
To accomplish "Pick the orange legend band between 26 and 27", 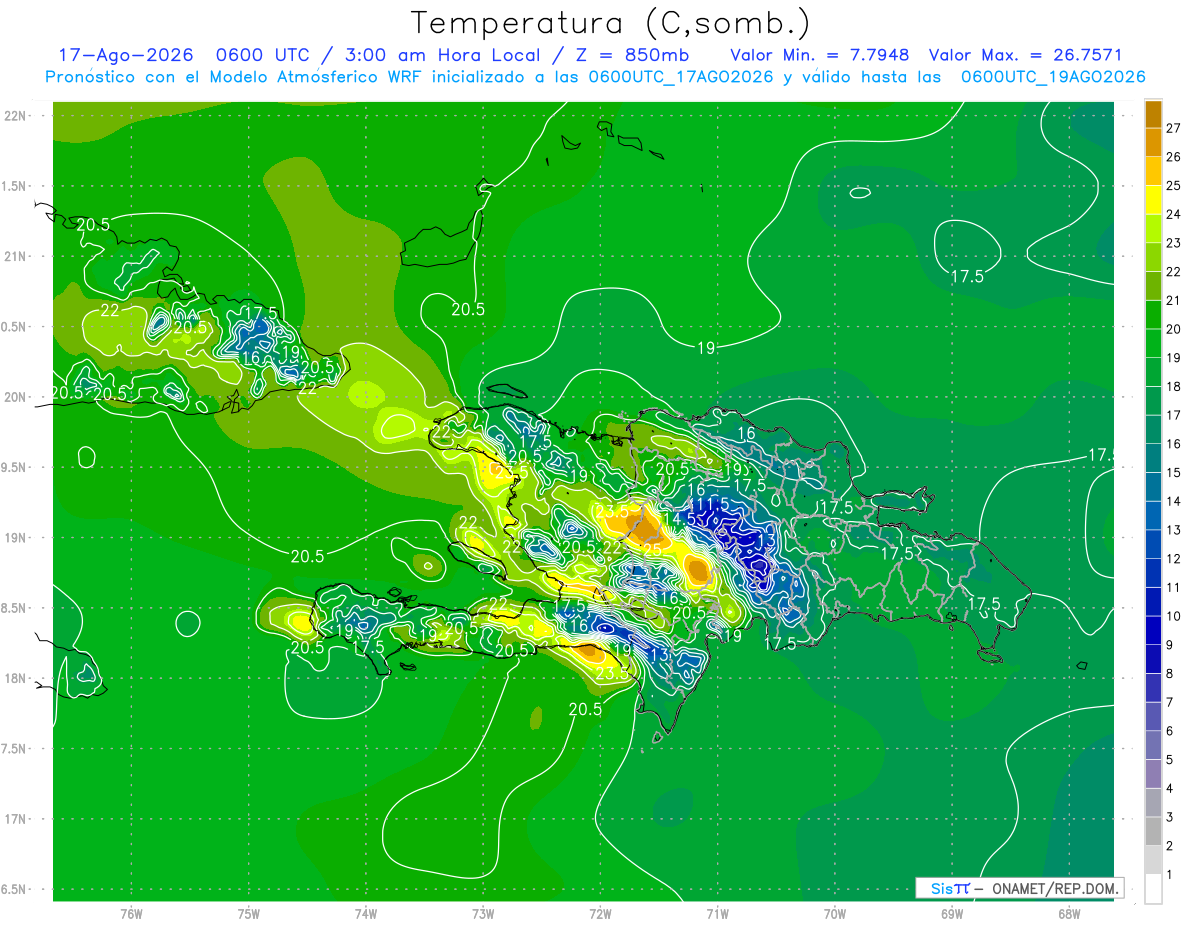I will point(1154,142).
